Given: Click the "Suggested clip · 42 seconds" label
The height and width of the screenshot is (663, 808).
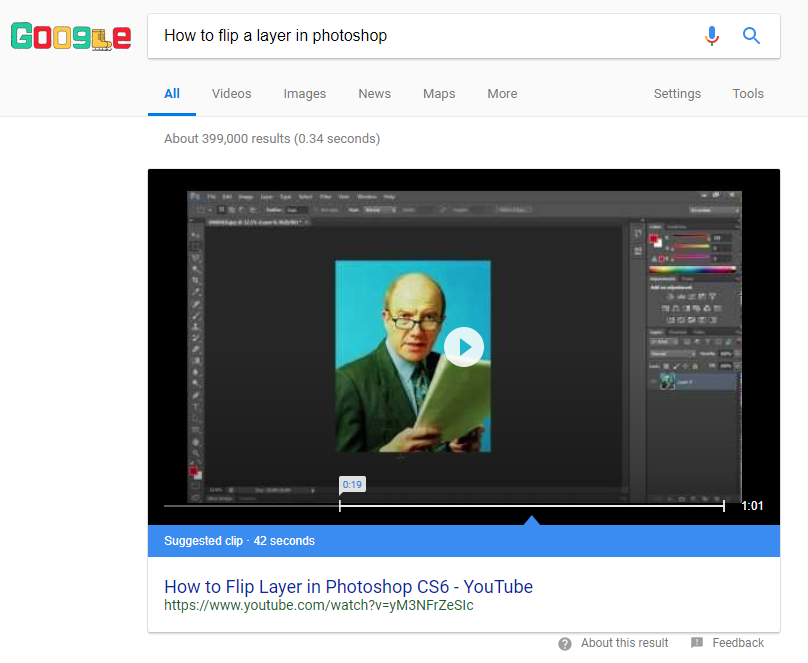Looking at the screenshot, I should click(x=239, y=541).
